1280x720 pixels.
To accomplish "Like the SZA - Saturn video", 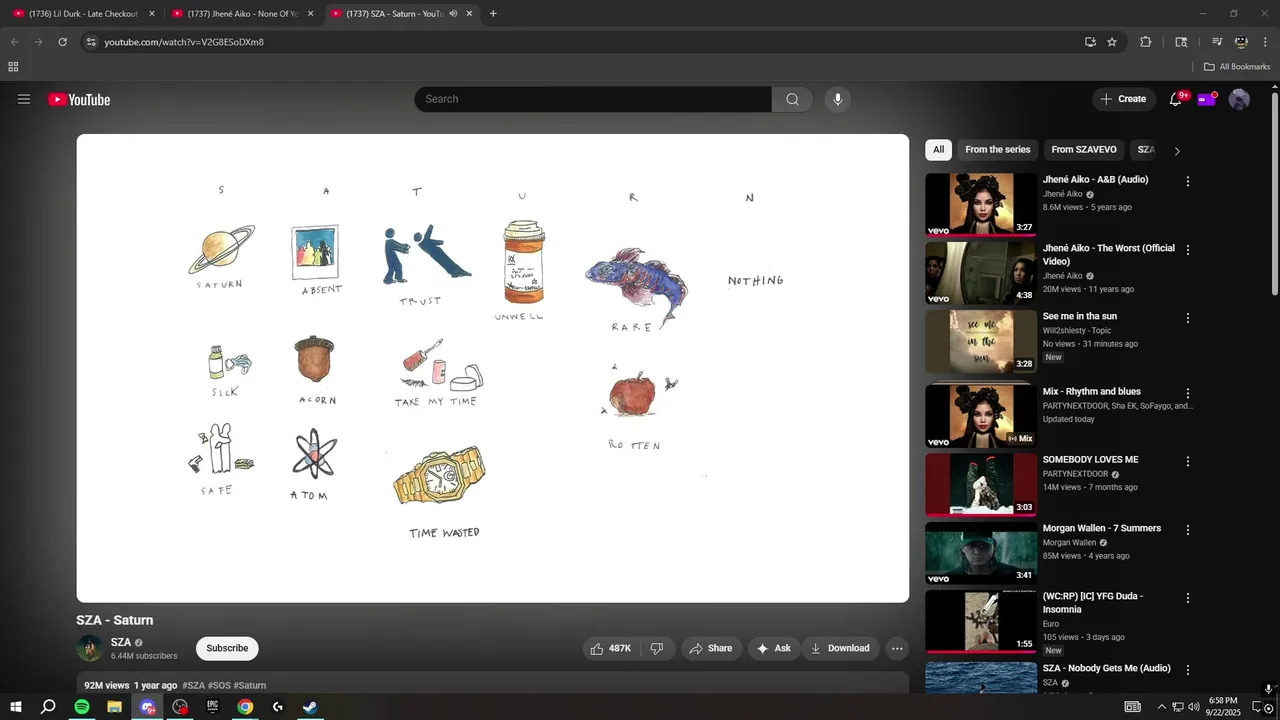I will point(610,648).
